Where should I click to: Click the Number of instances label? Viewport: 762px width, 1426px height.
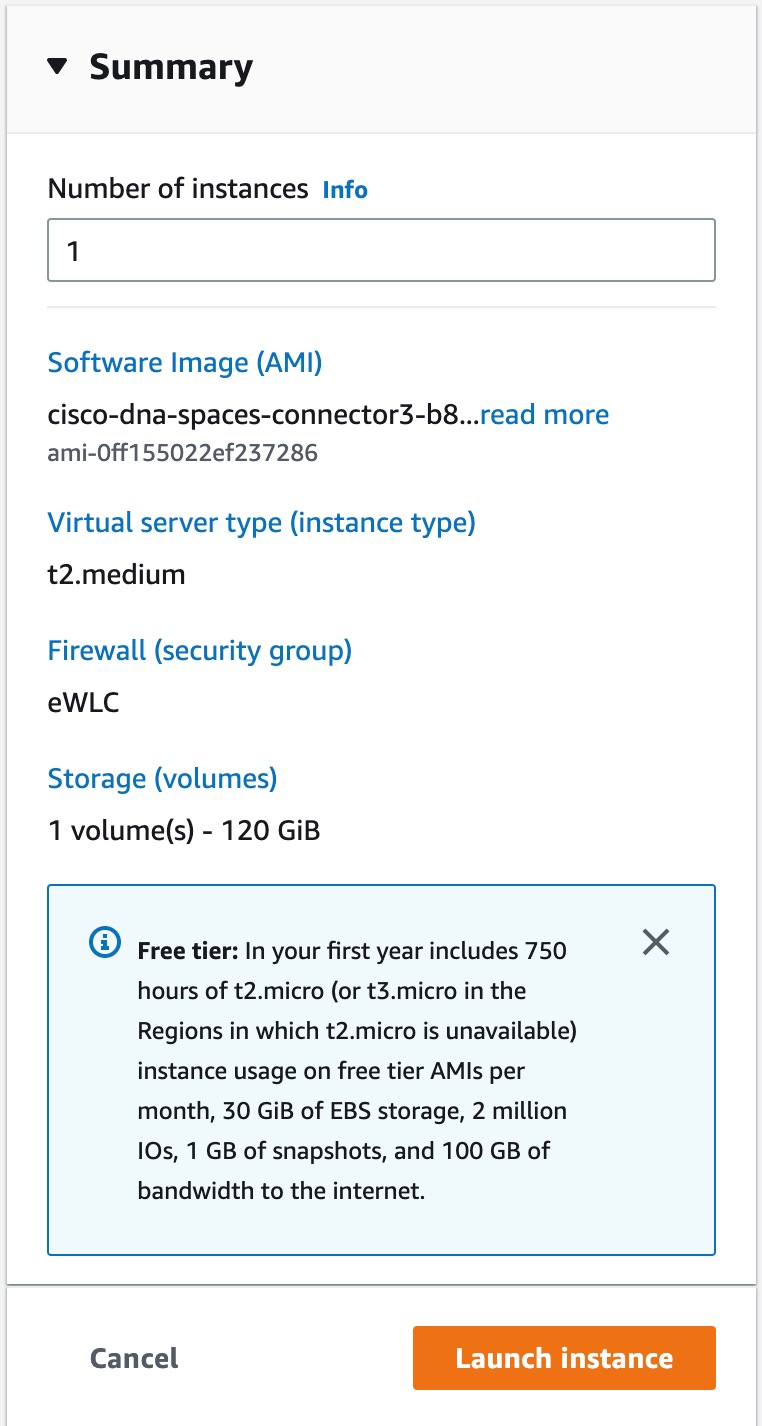point(178,189)
